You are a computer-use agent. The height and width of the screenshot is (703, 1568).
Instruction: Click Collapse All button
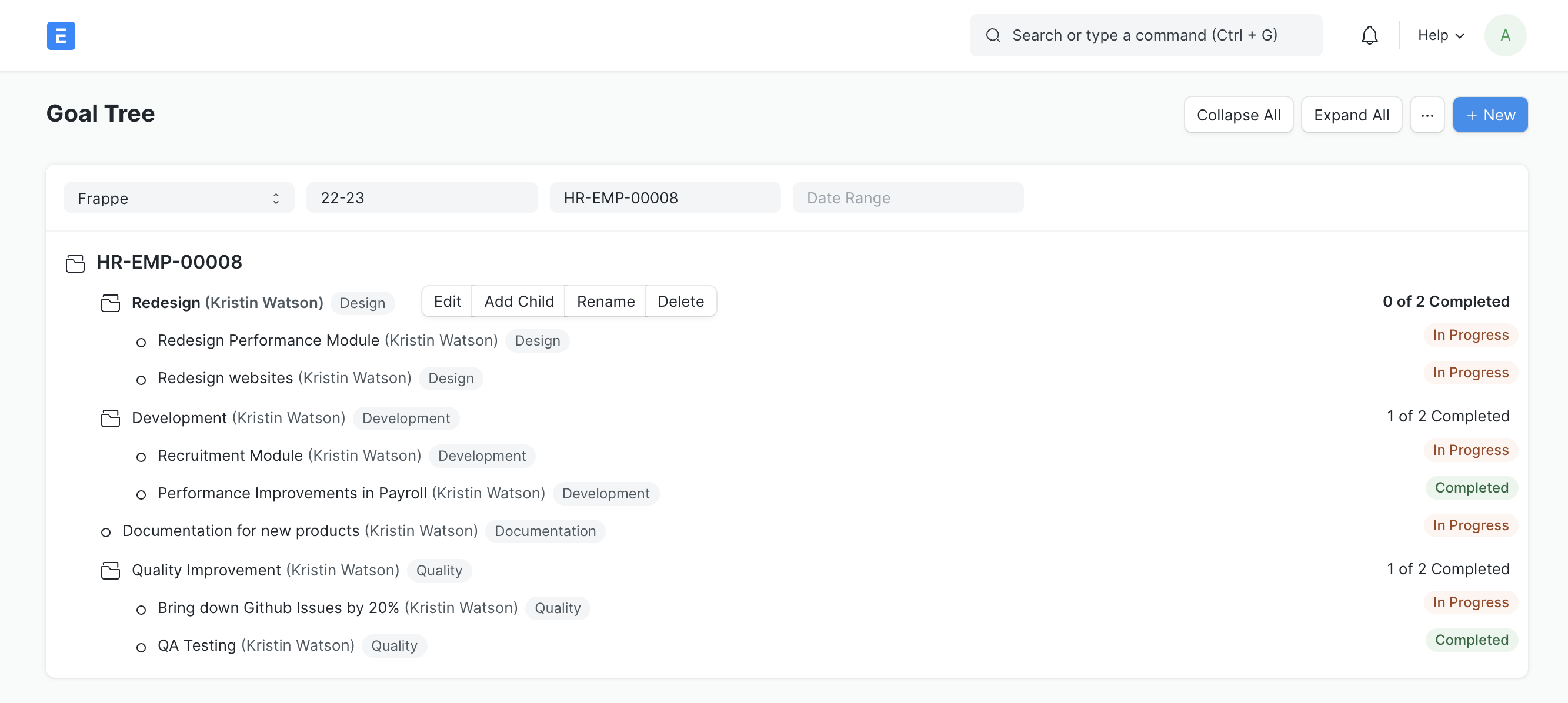click(1238, 115)
